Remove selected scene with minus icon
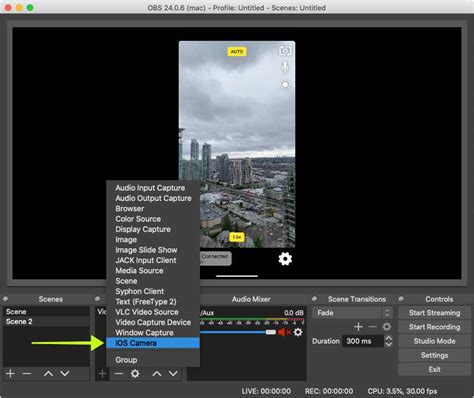This screenshot has height=398, width=474. [27, 374]
